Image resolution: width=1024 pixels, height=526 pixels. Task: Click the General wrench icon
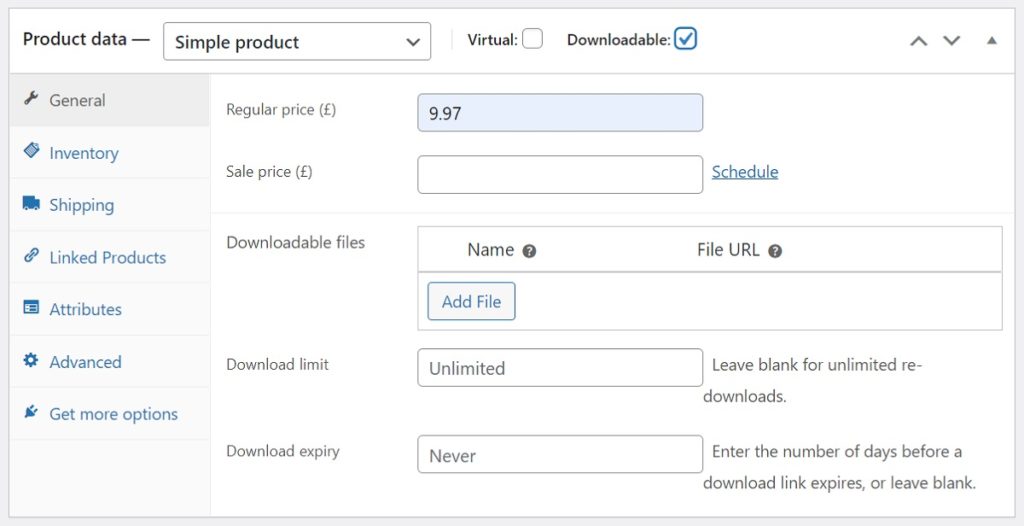tap(31, 99)
